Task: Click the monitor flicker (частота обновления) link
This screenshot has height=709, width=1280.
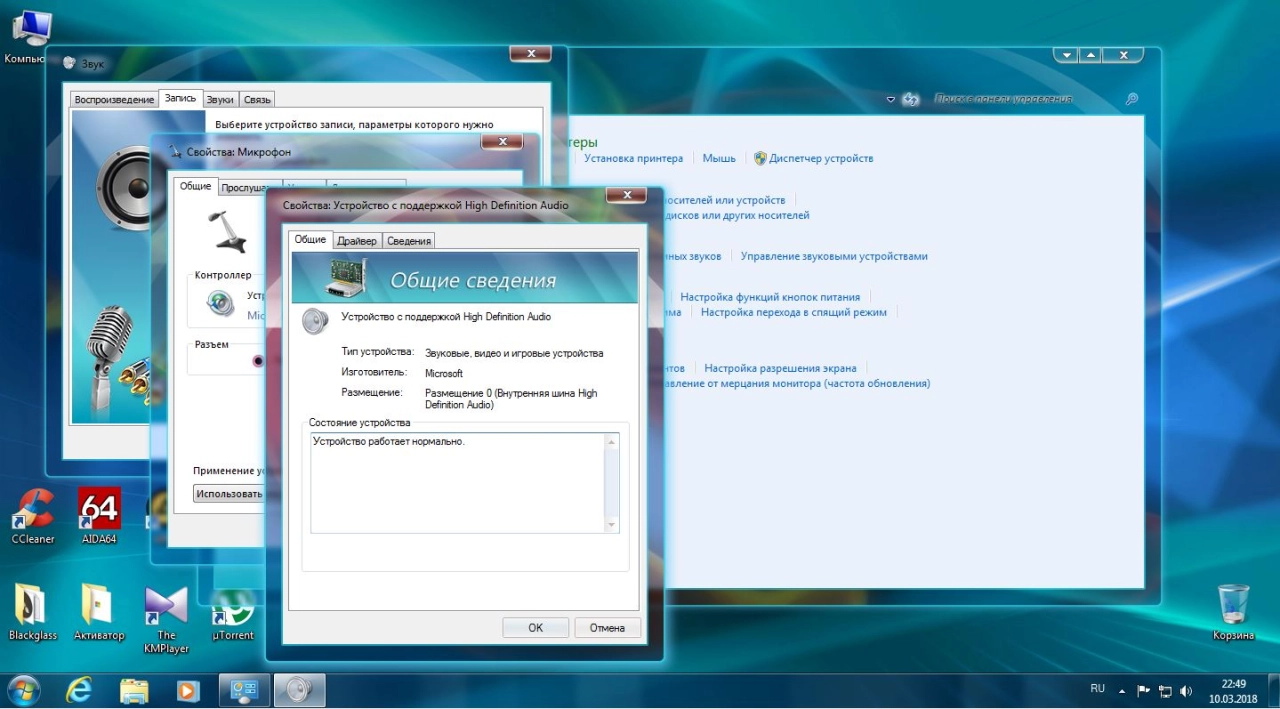Action: coord(798,383)
